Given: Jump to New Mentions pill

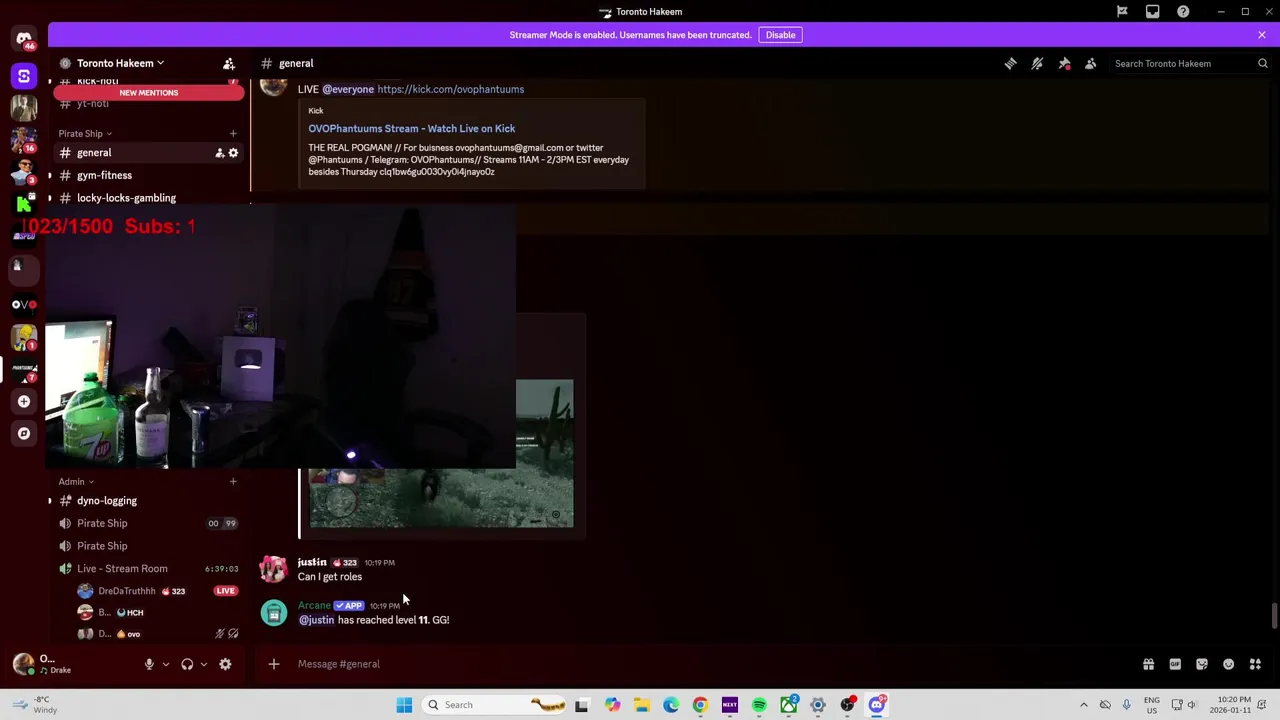Looking at the screenshot, I should tap(148, 93).
